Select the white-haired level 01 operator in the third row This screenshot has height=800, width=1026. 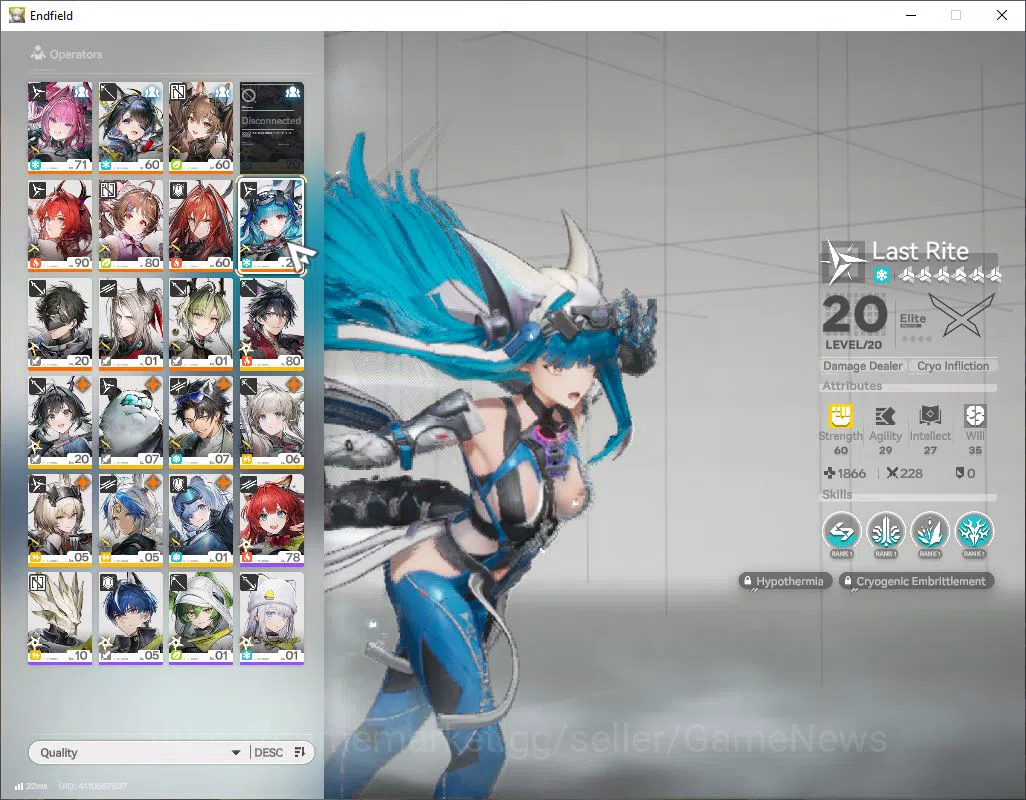click(x=131, y=323)
